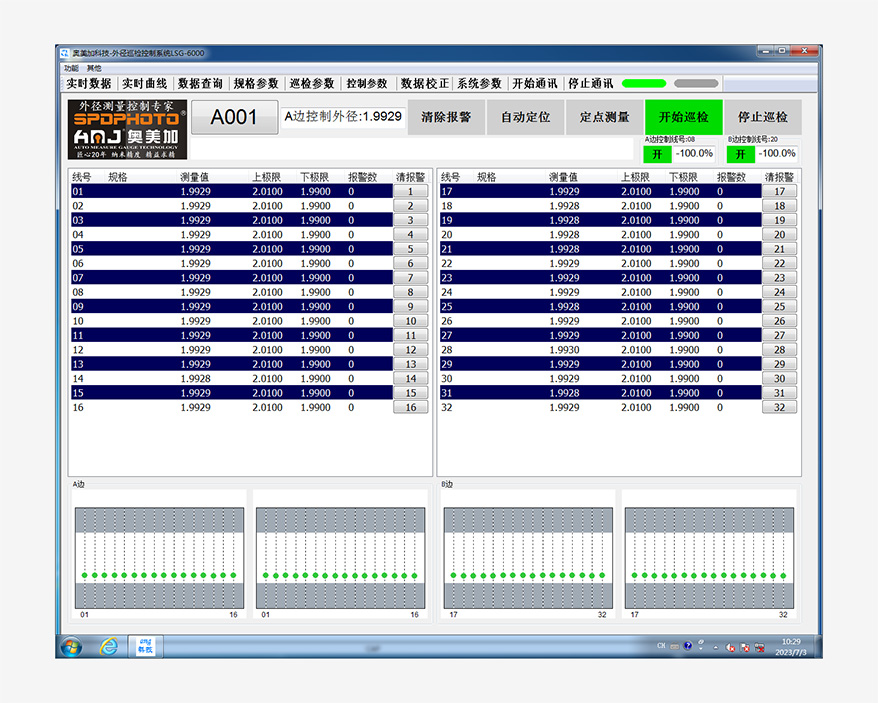Screen dimensions: 878x703
Task: Open the 规格参数 tab
Action: pyautogui.click(x=256, y=84)
